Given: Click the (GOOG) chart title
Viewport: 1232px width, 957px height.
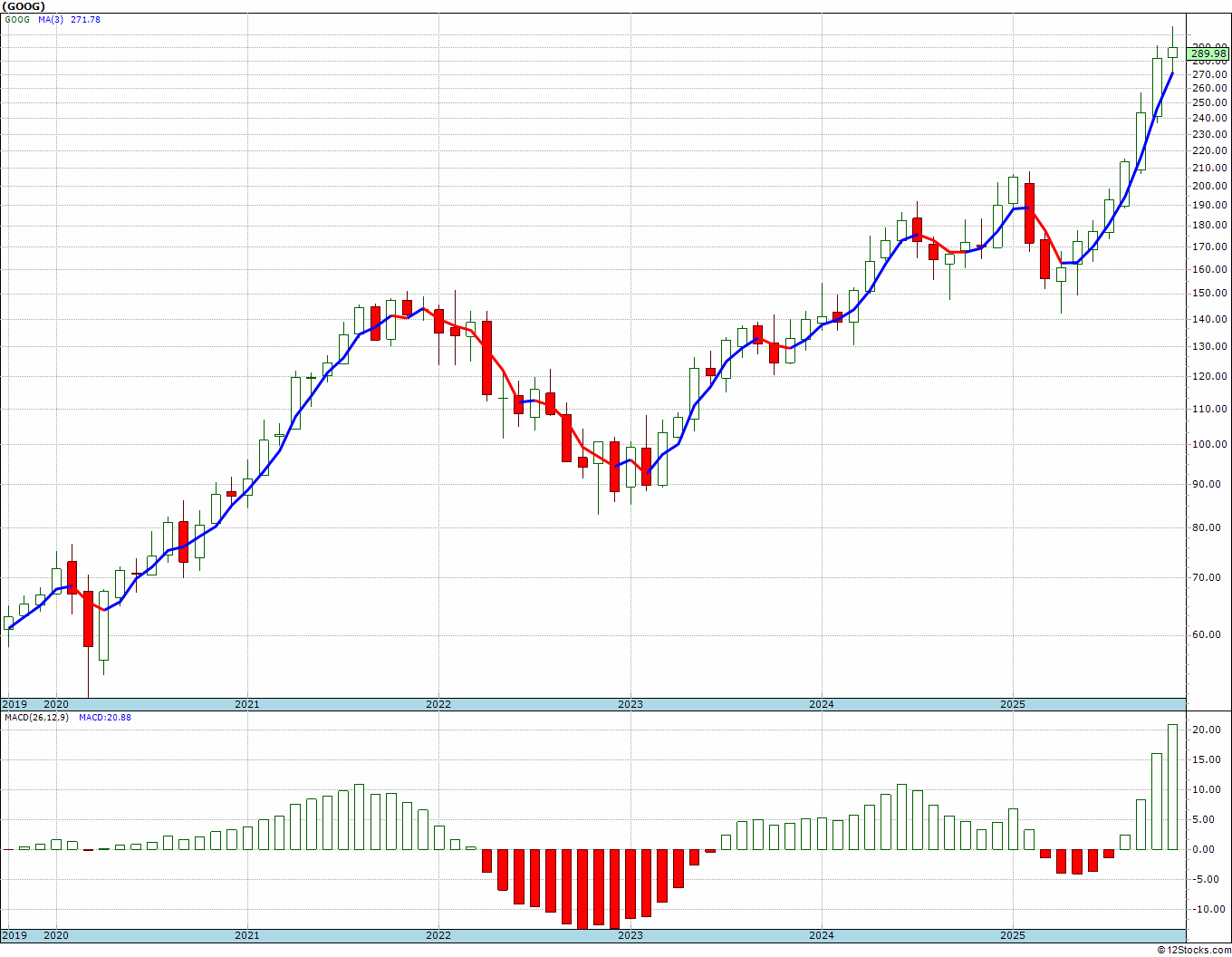Looking at the screenshot, I should [x=24, y=6].
